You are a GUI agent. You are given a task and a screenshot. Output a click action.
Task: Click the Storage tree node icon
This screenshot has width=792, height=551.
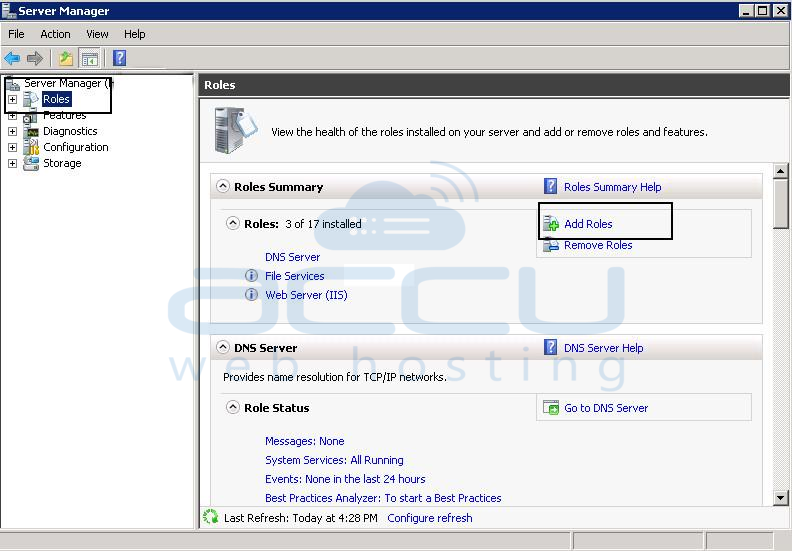pyautogui.click(x=31, y=163)
